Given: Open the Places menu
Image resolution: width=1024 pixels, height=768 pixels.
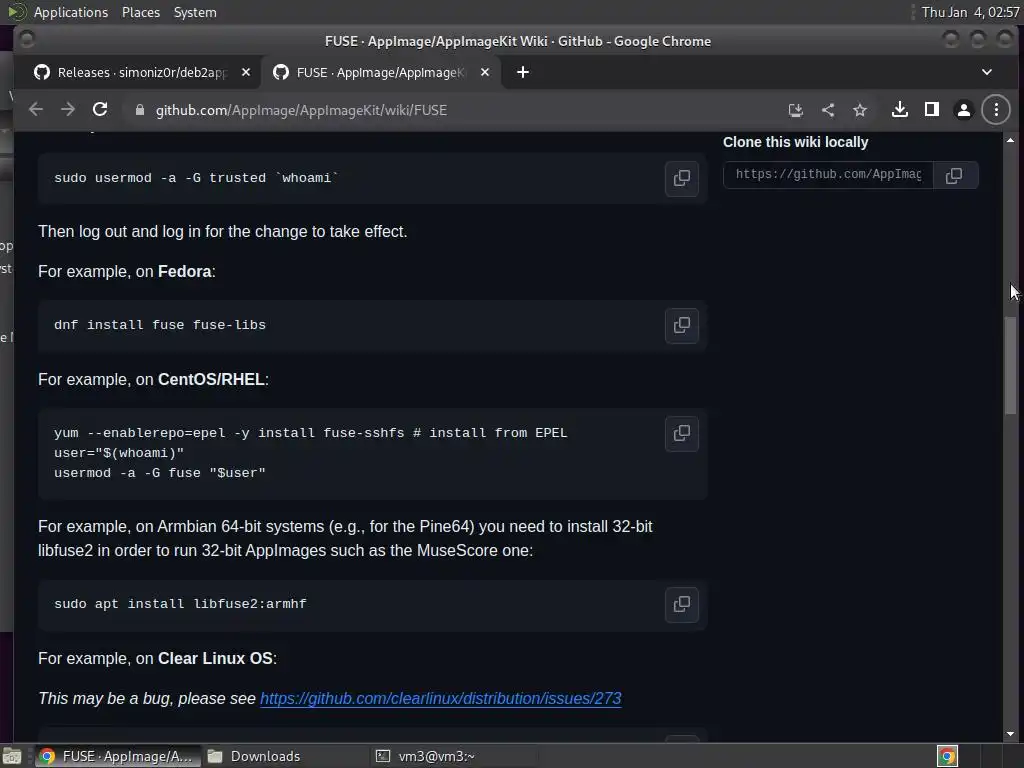Looking at the screenshot, I should coord(140,12).
